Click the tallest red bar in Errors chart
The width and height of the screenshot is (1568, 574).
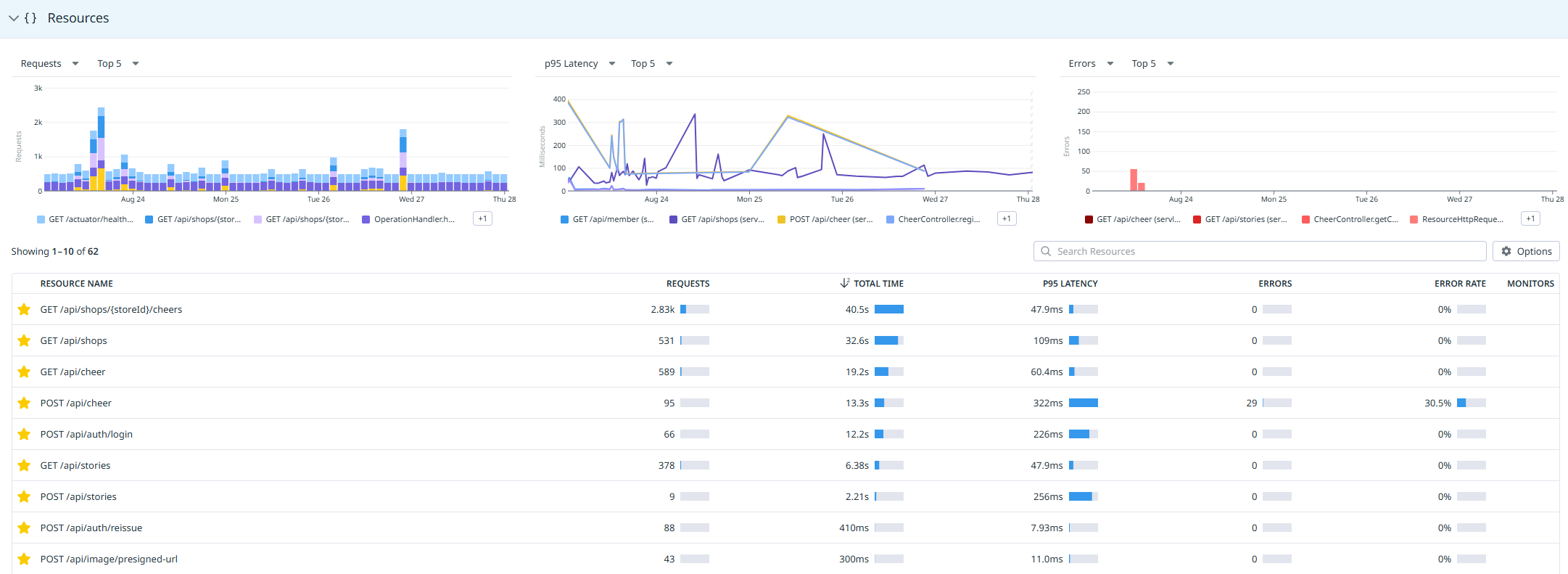click(x=1134, y=180)
